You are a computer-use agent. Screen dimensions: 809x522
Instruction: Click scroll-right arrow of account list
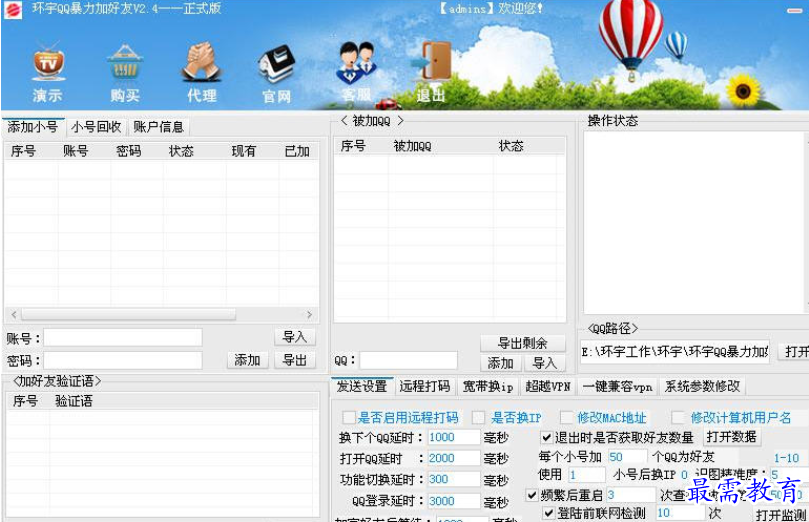309,314
